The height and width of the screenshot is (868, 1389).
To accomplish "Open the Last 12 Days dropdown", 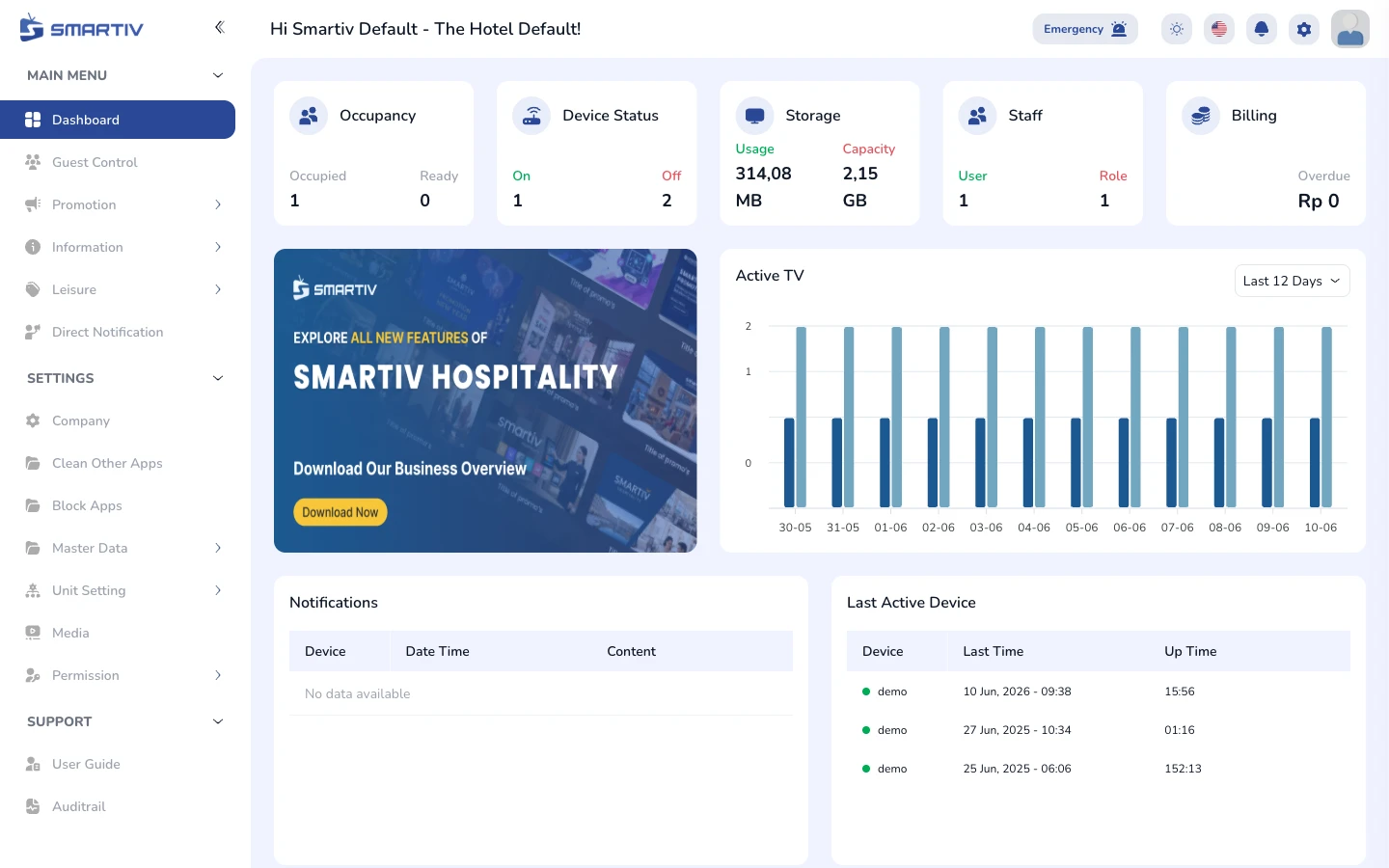I will point(1292,281).
